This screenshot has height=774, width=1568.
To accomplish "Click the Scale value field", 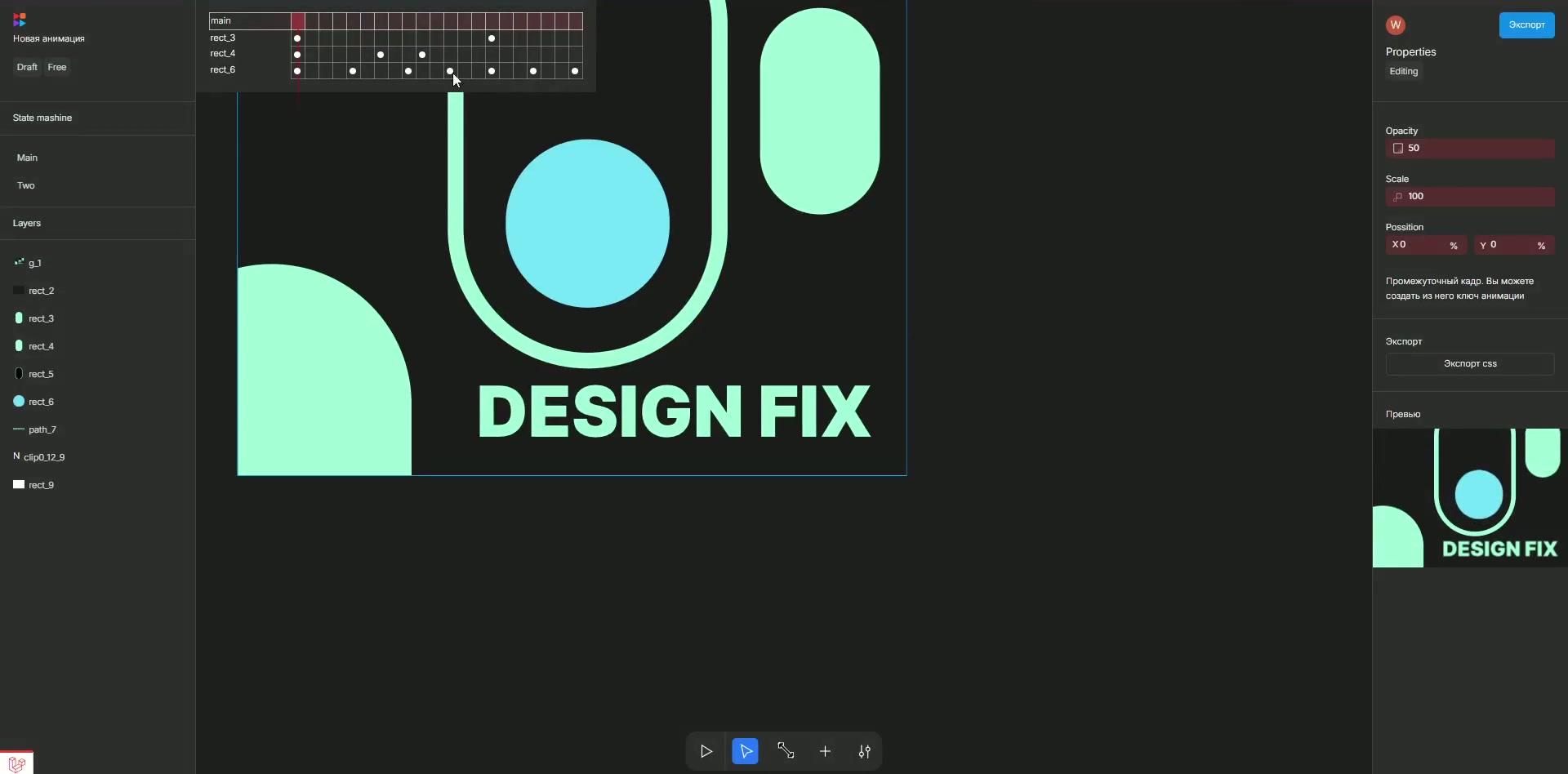I will pyautogui.click(x=1470, y=196).
